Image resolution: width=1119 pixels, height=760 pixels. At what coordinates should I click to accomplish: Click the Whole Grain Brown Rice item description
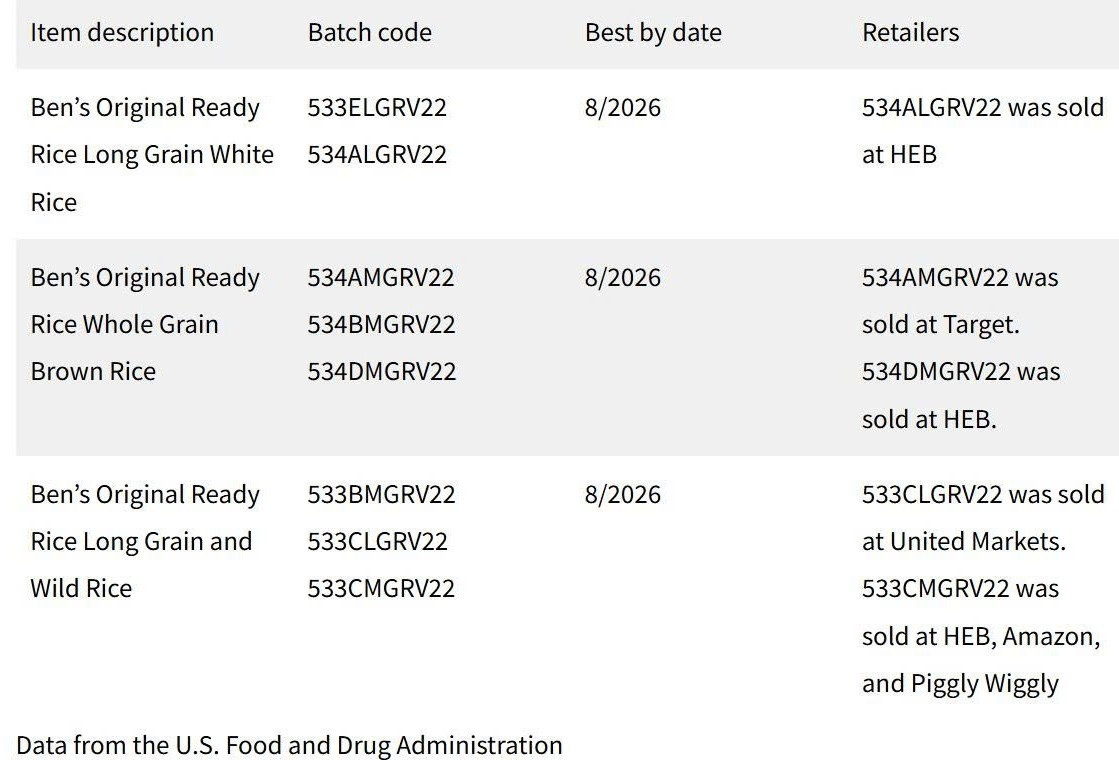pyautogui.click(x=124, y=324)
